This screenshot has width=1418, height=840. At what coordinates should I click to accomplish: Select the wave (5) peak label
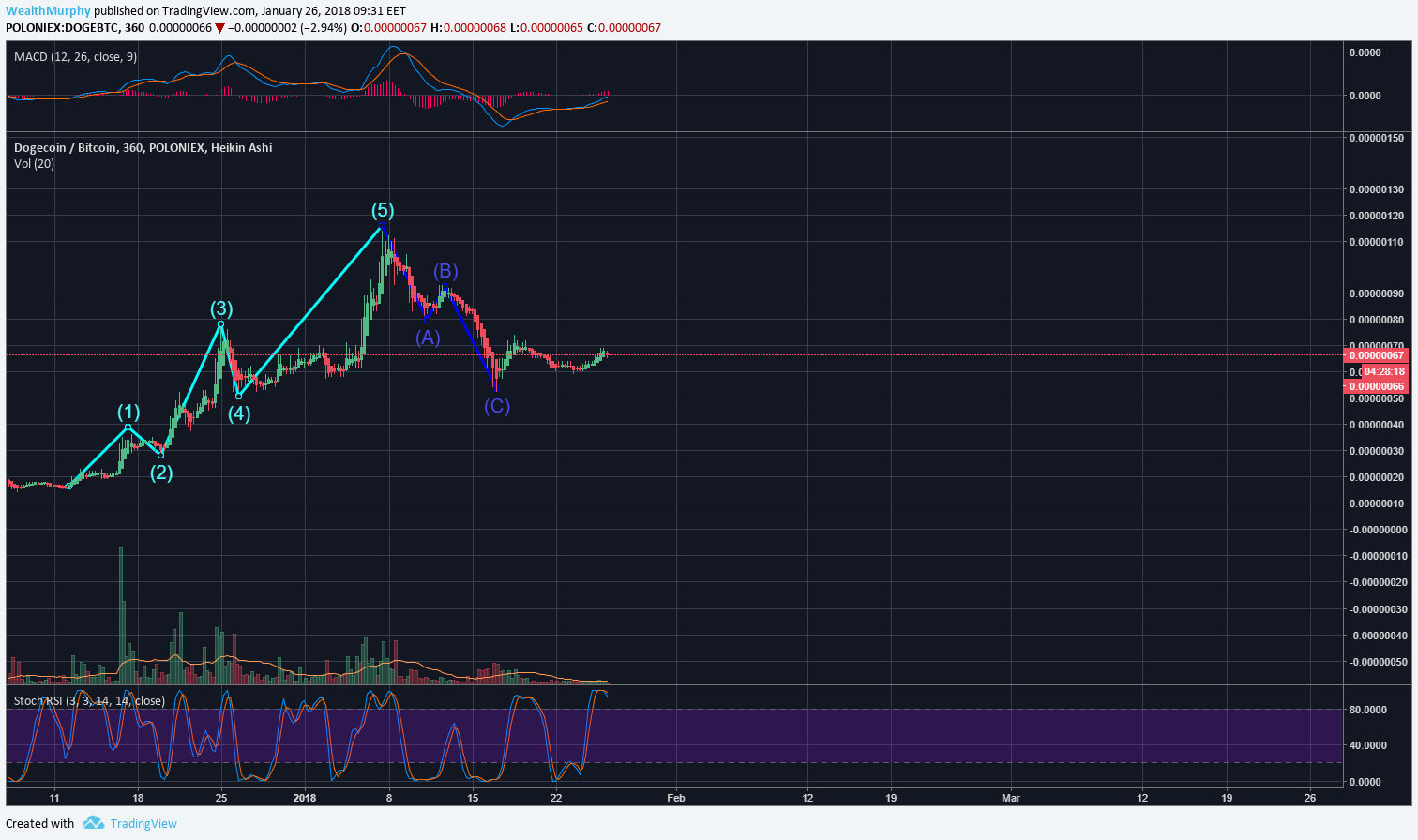point(382,209)
